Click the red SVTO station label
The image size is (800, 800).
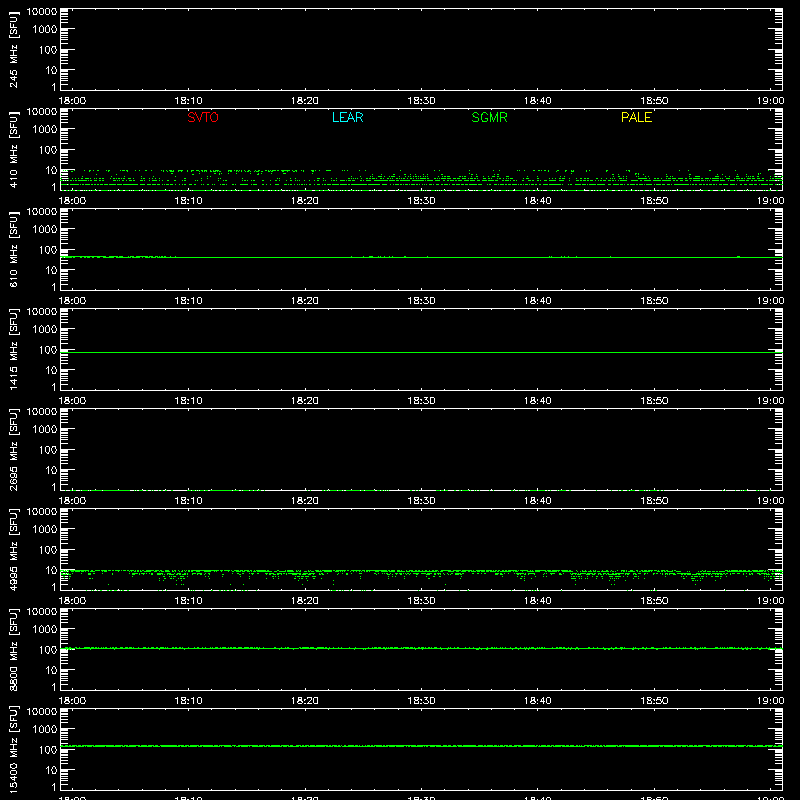tap(203, 117)
